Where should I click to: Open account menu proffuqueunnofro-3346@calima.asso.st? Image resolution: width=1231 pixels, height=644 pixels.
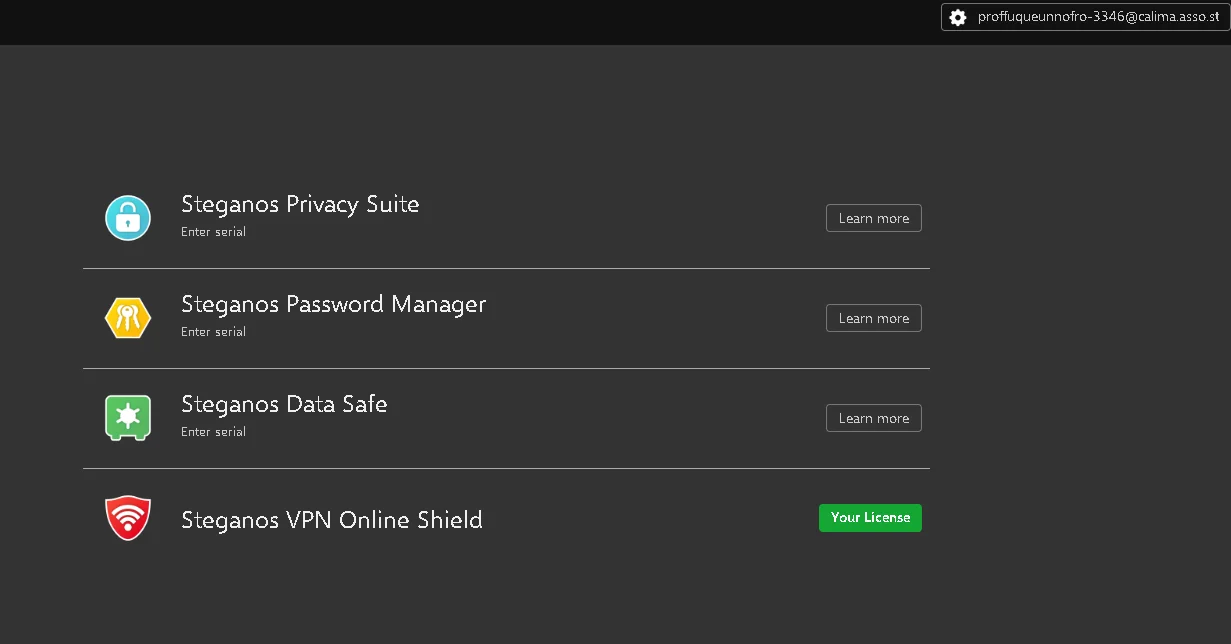(x=1085, y=17)
